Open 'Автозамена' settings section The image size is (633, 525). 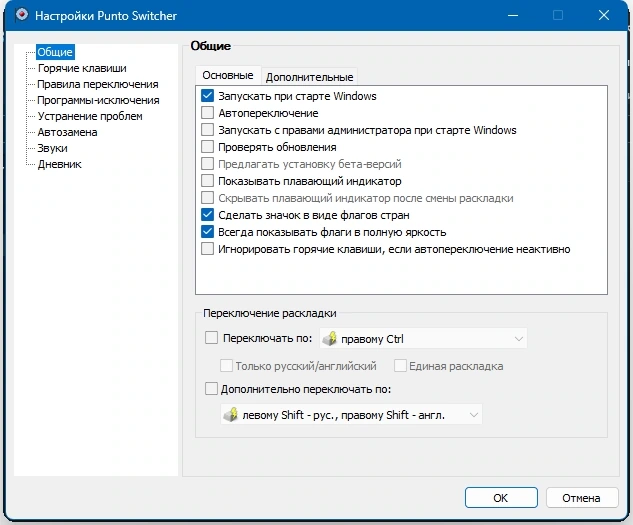(67, 132)
